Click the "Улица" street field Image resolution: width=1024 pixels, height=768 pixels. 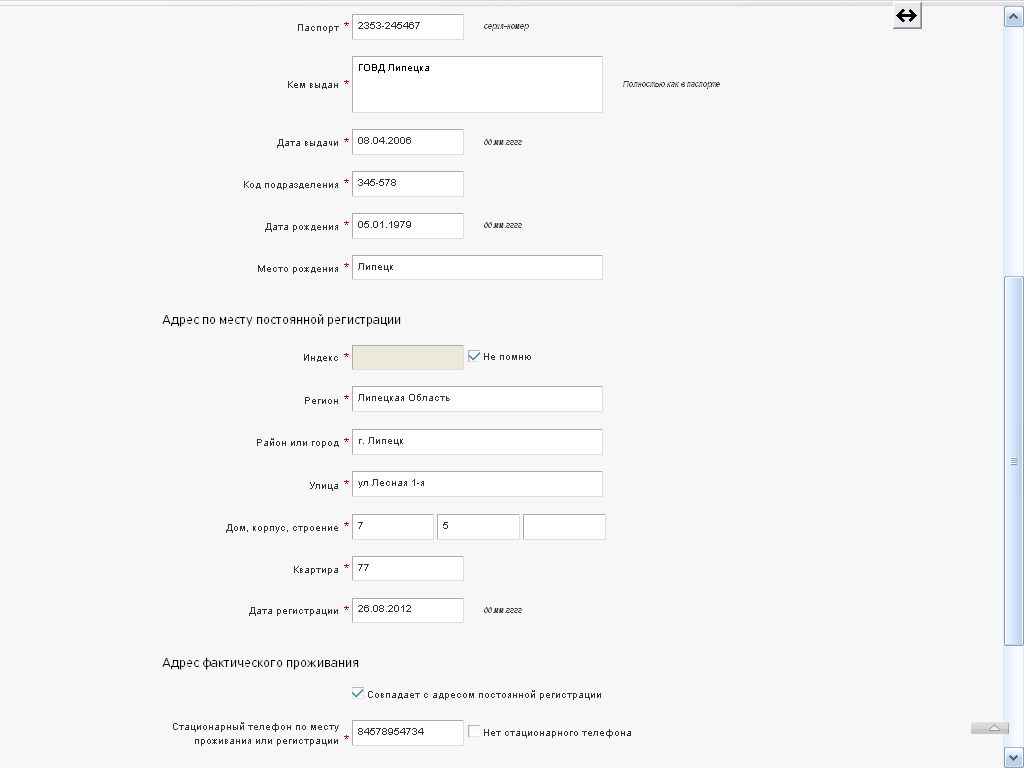[x=477, y=484]
